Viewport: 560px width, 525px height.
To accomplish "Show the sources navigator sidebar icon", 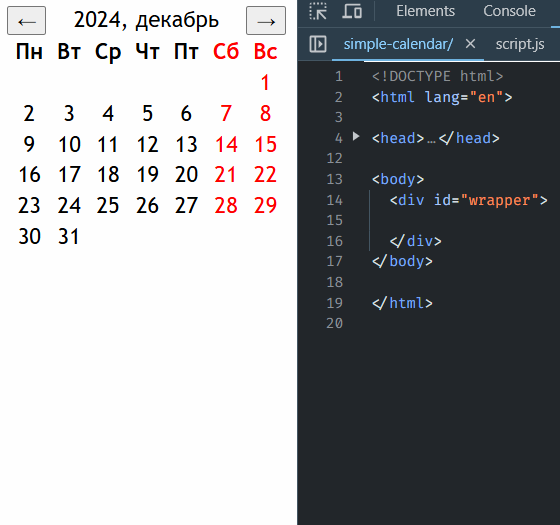I will click(x=318, y=44).
